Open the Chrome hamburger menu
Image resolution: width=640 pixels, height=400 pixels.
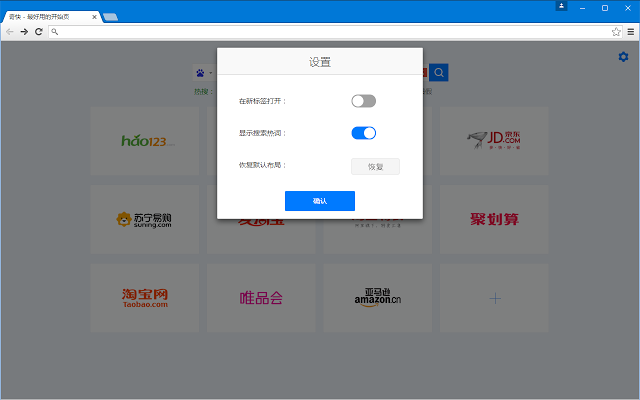[629, 32]
